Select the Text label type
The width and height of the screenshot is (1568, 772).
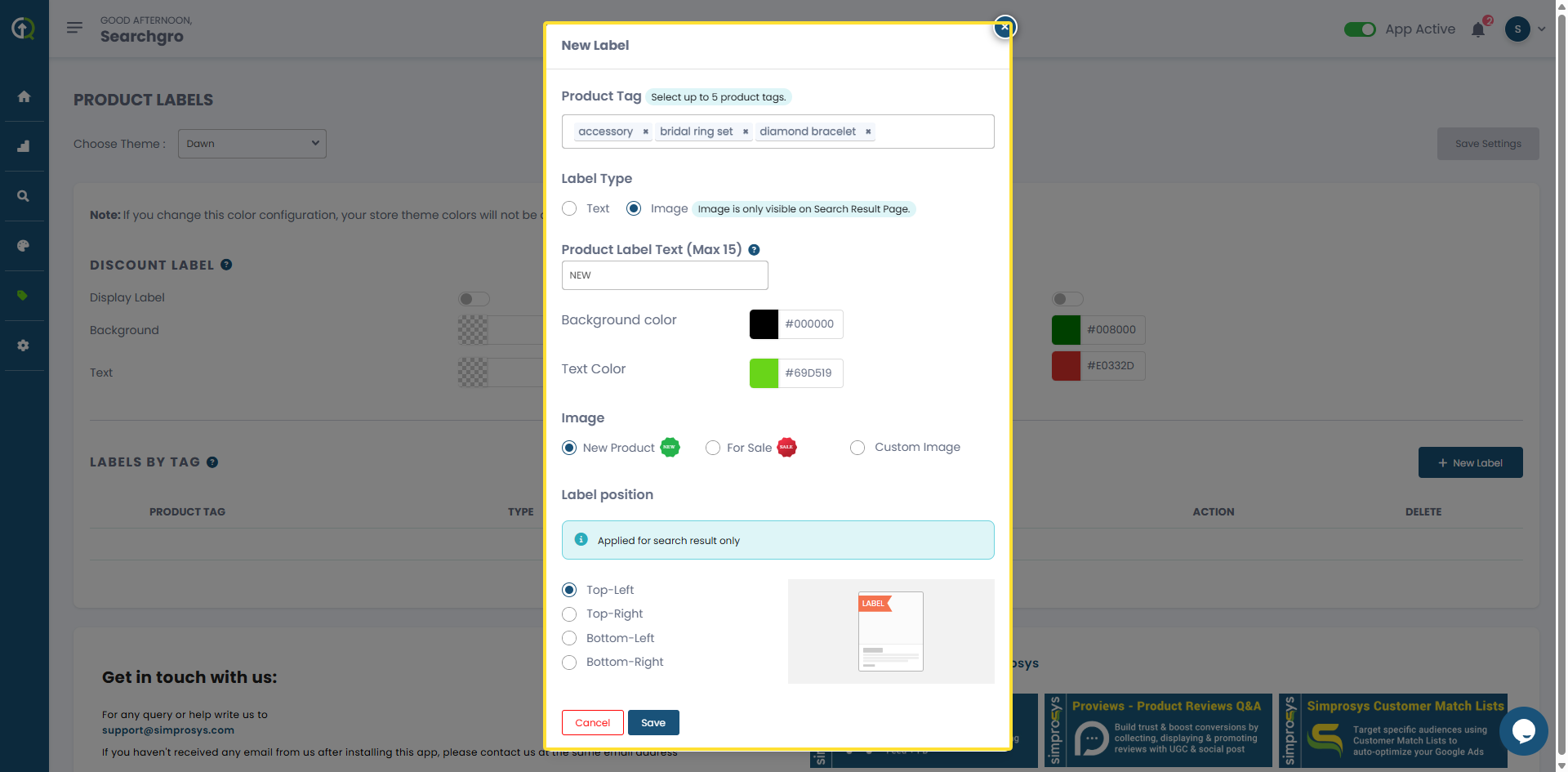pyautogui.click(x=569, y=209)
